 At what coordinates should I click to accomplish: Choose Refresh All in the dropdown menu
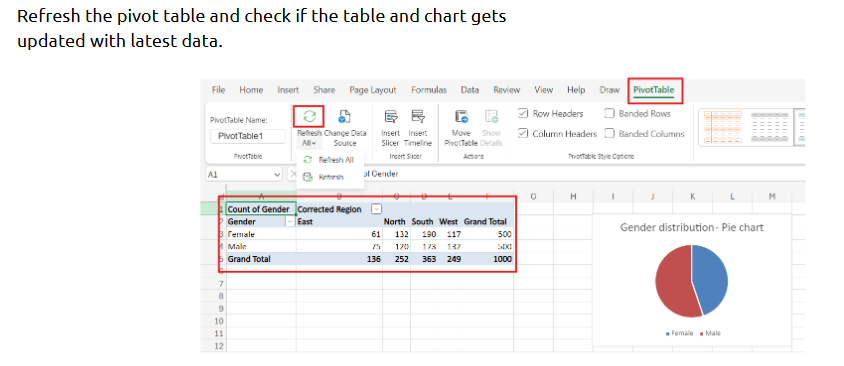pos(329,160)
